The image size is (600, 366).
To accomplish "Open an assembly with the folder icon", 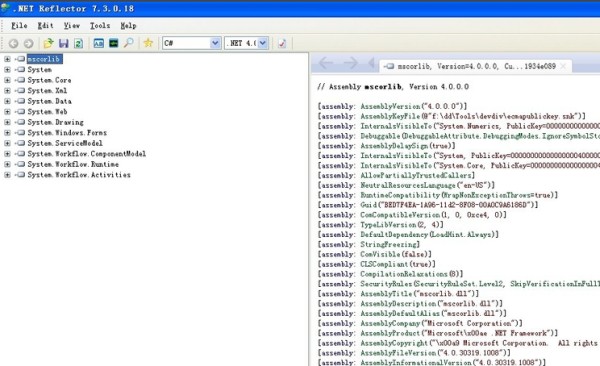I will pos(48,43).
